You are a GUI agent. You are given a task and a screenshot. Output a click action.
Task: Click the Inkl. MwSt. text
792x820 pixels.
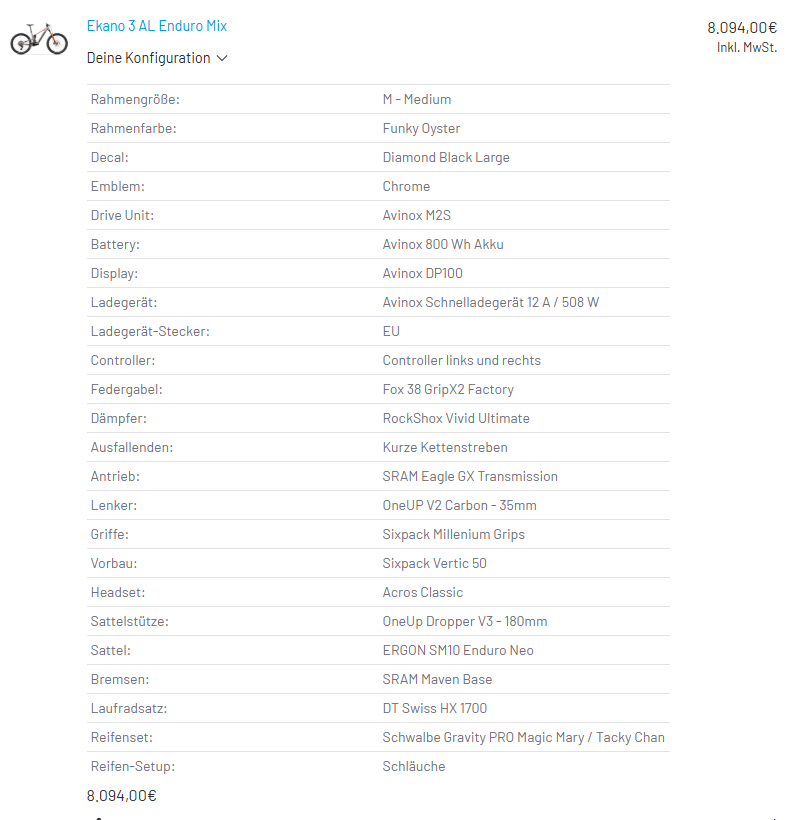pos(746,48)
